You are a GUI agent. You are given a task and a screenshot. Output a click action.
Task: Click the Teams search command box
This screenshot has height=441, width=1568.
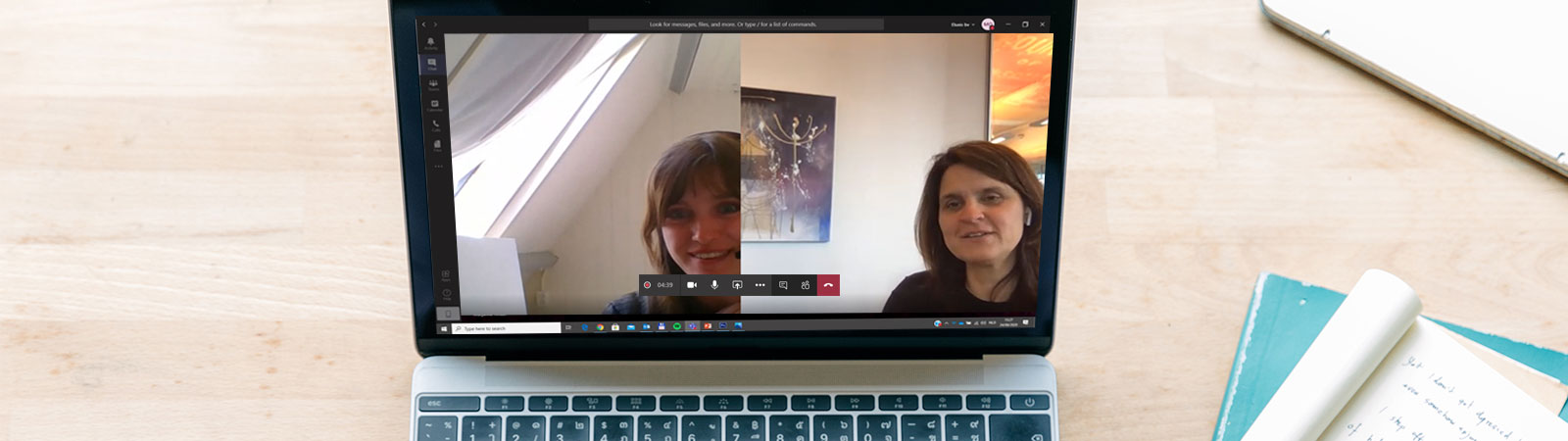[735, 24]
